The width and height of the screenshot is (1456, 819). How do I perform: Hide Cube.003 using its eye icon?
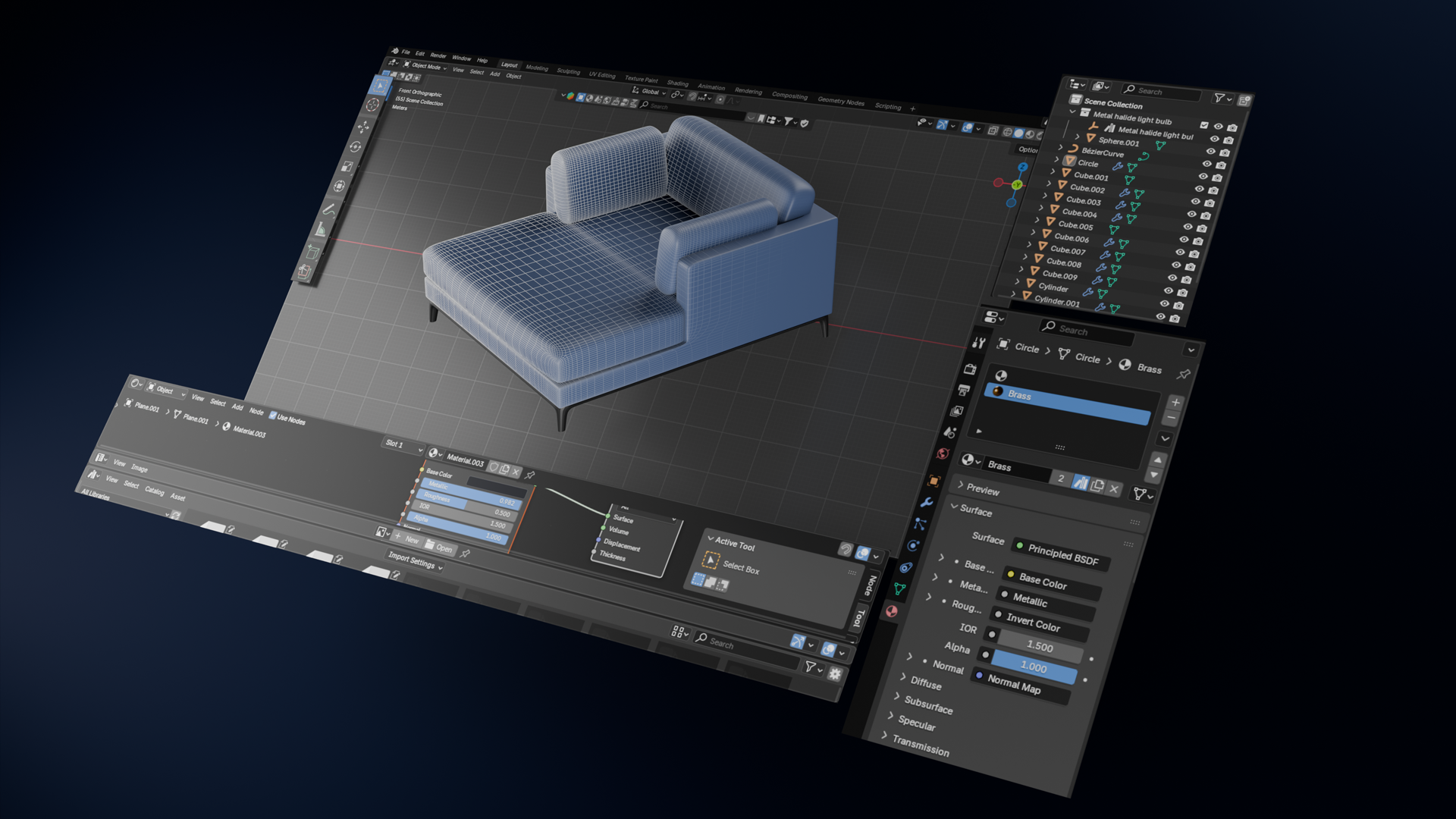1195,202
